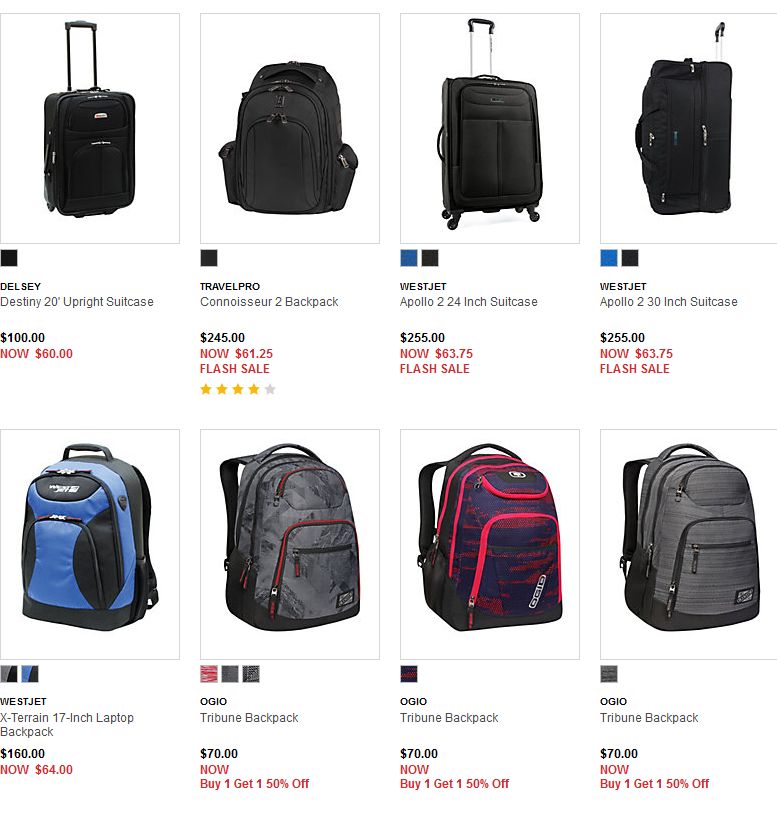View the blue X-Terrain backpack photo
Viewport: 777px width, 827px height.
pos(90,544)
